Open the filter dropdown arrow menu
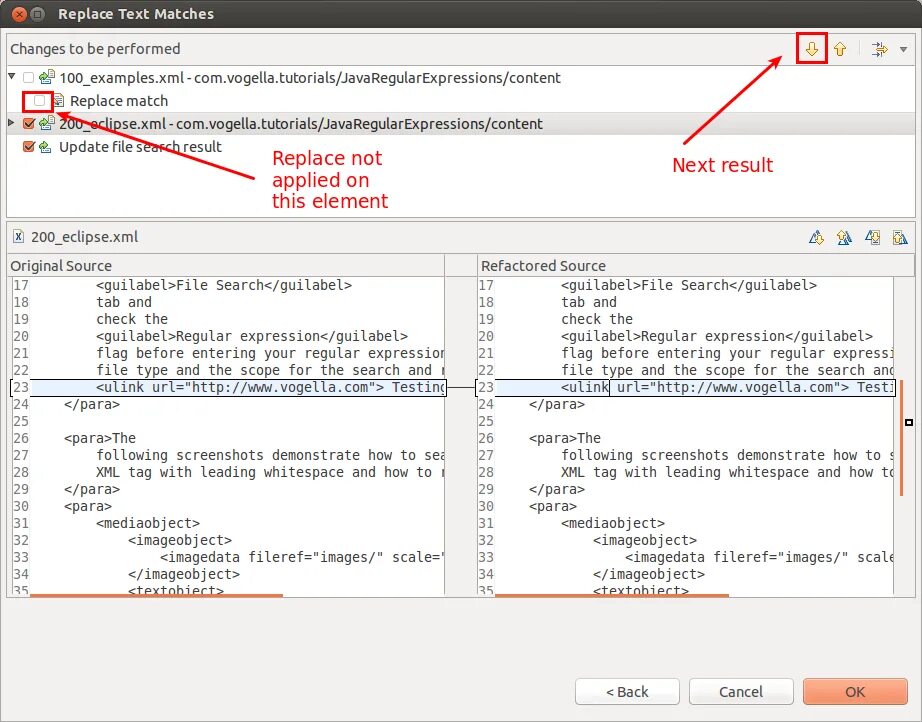 click(903, 49)
